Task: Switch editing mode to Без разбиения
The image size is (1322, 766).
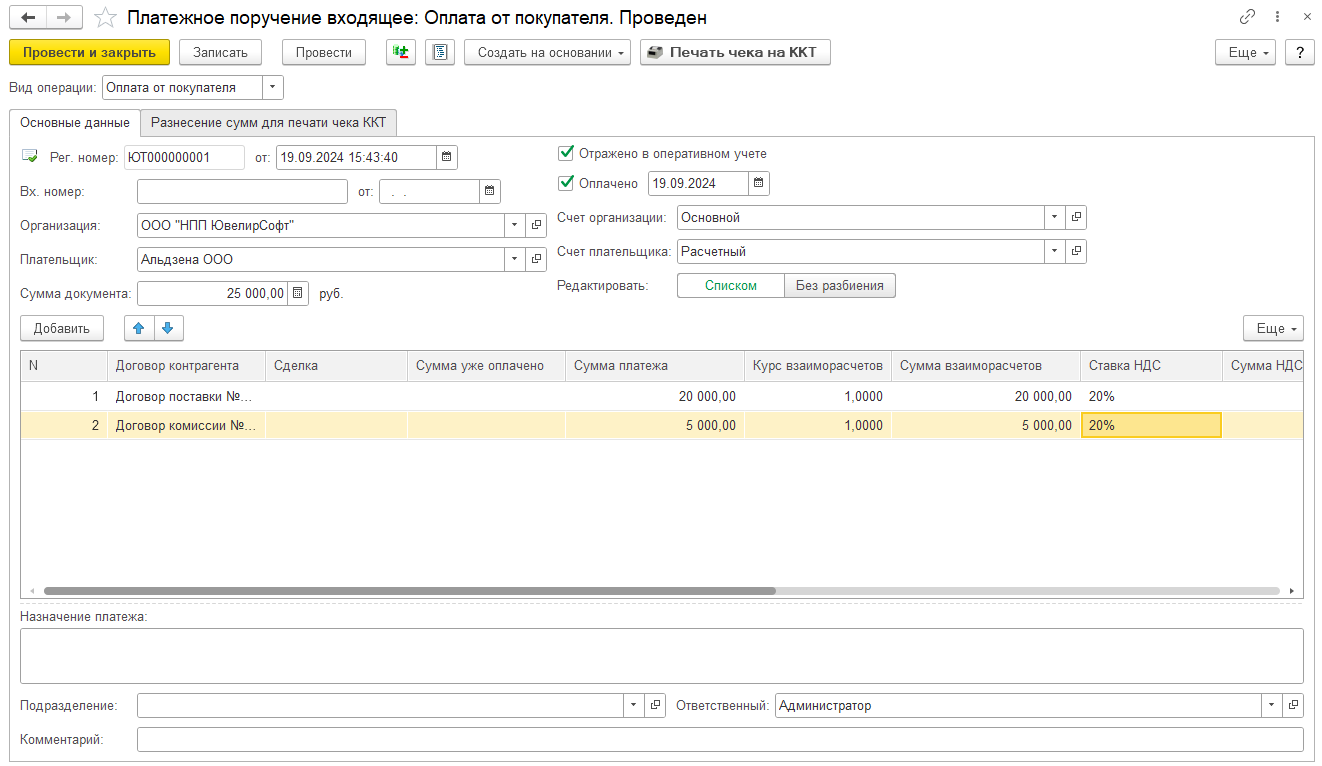Action: tap(840, 285)
